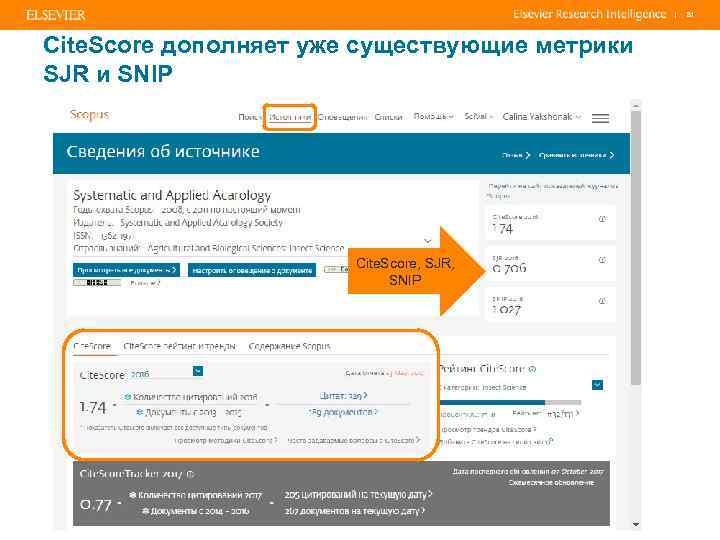Switch to the Содержание Scopus tab

[x=289, y=346]
